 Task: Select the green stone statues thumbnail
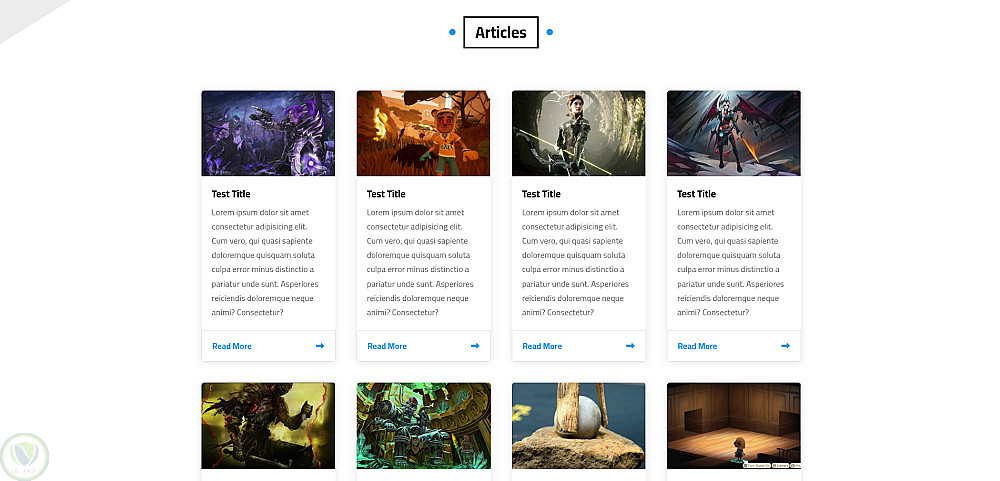pyautogui.click(x=423, y=426)
